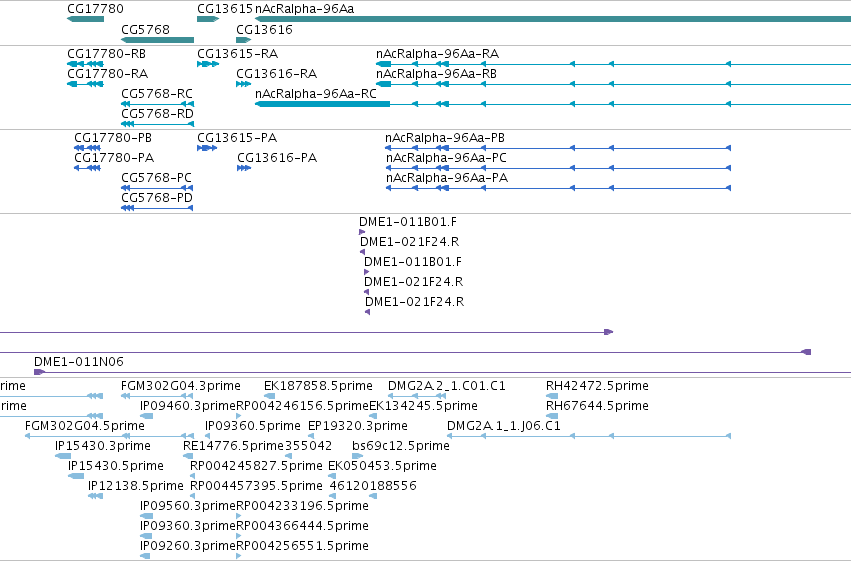Open the CG13615 gene label
Screen dimensions: 851x561
click(225, 9)
